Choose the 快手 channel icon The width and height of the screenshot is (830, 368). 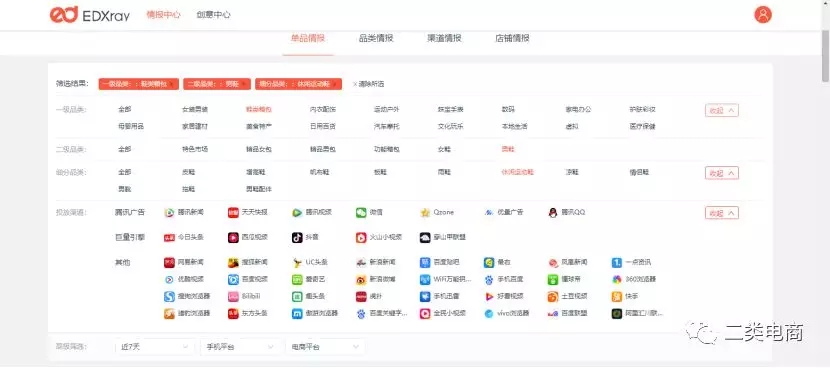[617, 297]
